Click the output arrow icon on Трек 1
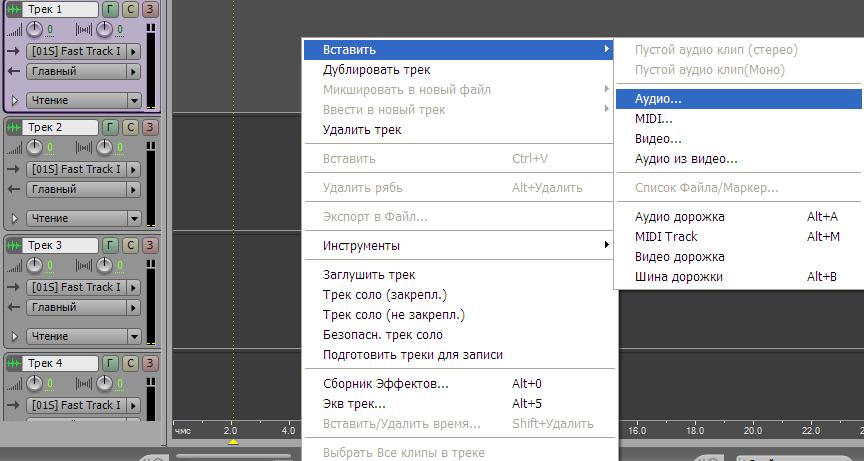Screen dimensions: 864x461 coord(13,72)
